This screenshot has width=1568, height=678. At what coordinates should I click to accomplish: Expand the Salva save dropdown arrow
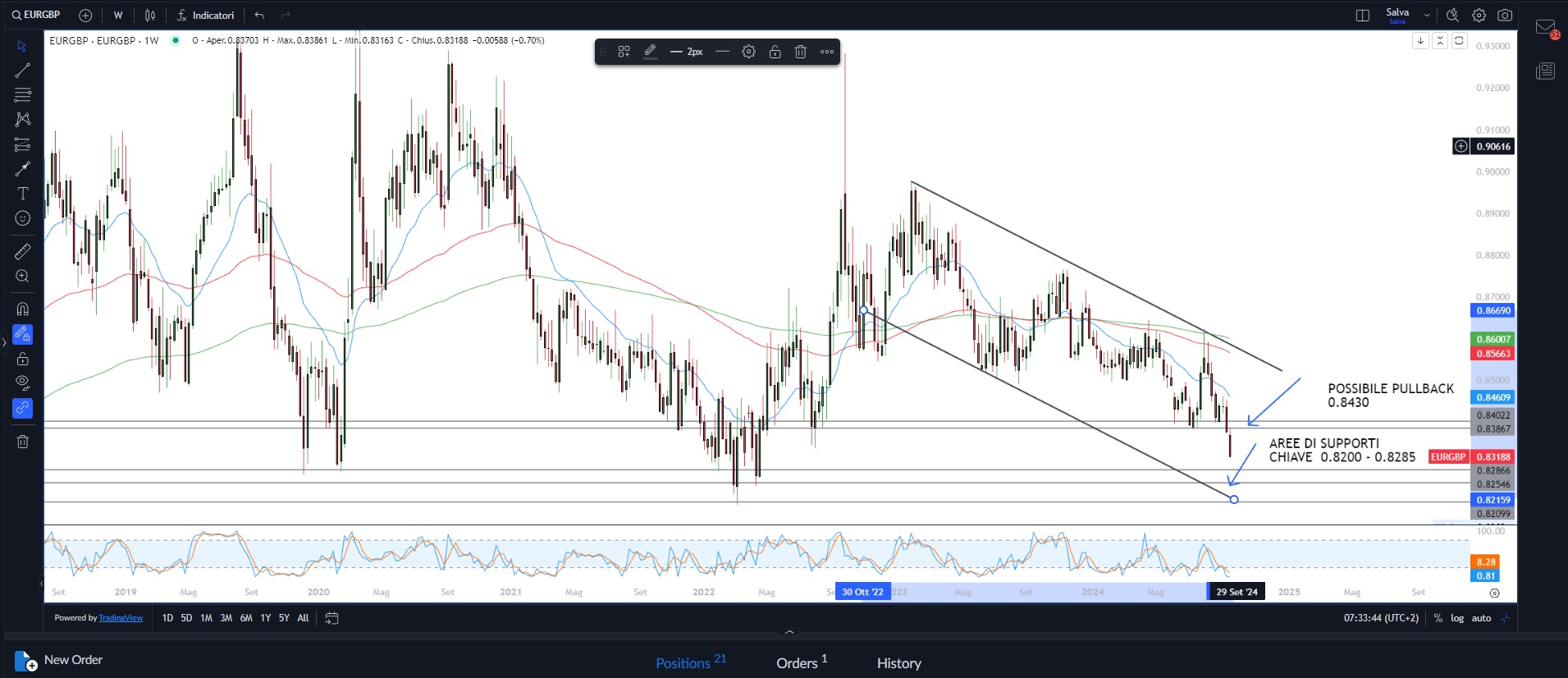(1427, 16)
